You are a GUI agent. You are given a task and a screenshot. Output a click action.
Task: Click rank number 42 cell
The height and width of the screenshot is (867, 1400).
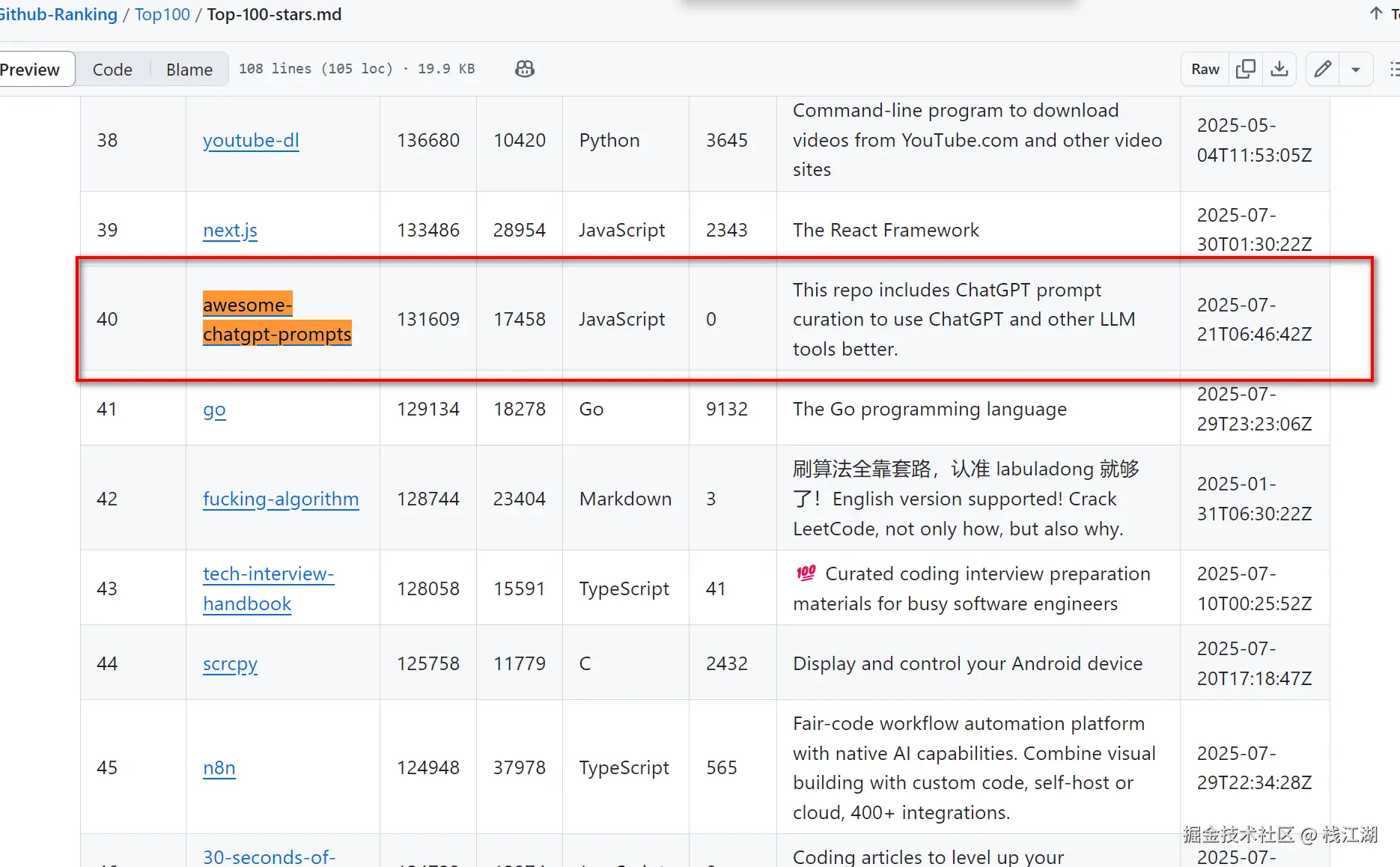[107, 499]
